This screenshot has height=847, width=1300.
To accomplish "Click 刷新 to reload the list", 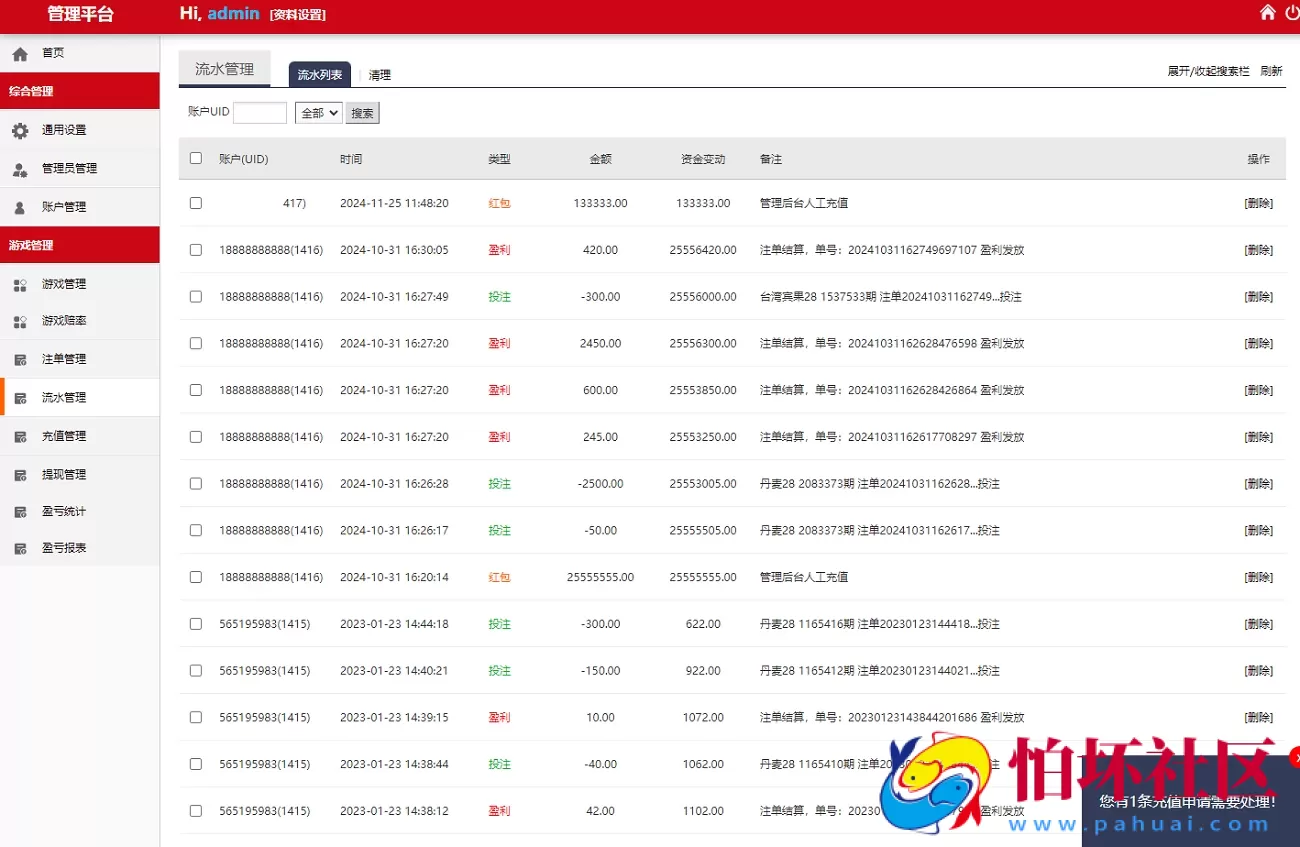I will point(1271,72).
